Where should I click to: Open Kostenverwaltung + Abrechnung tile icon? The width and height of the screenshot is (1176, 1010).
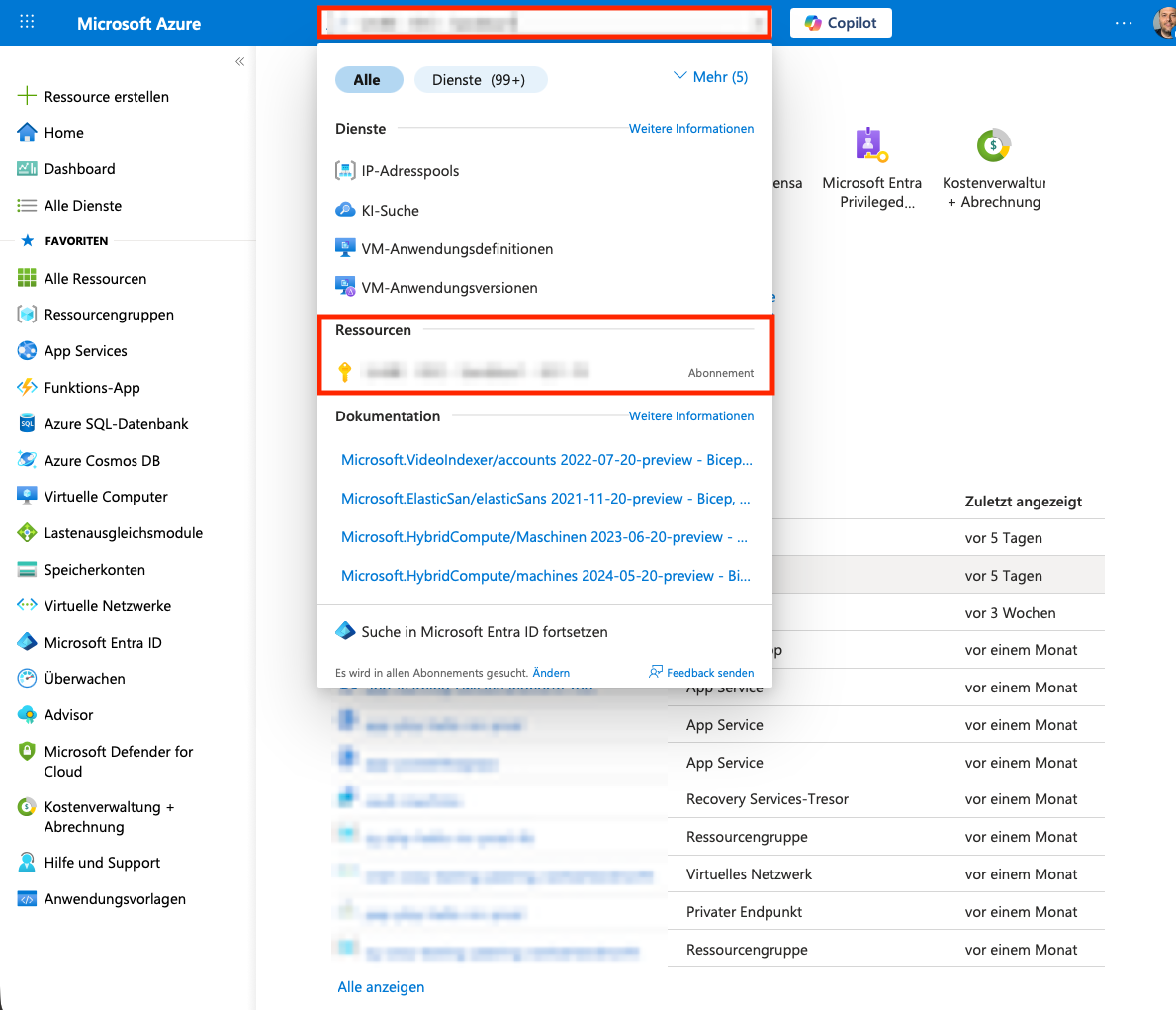(993, 145)
